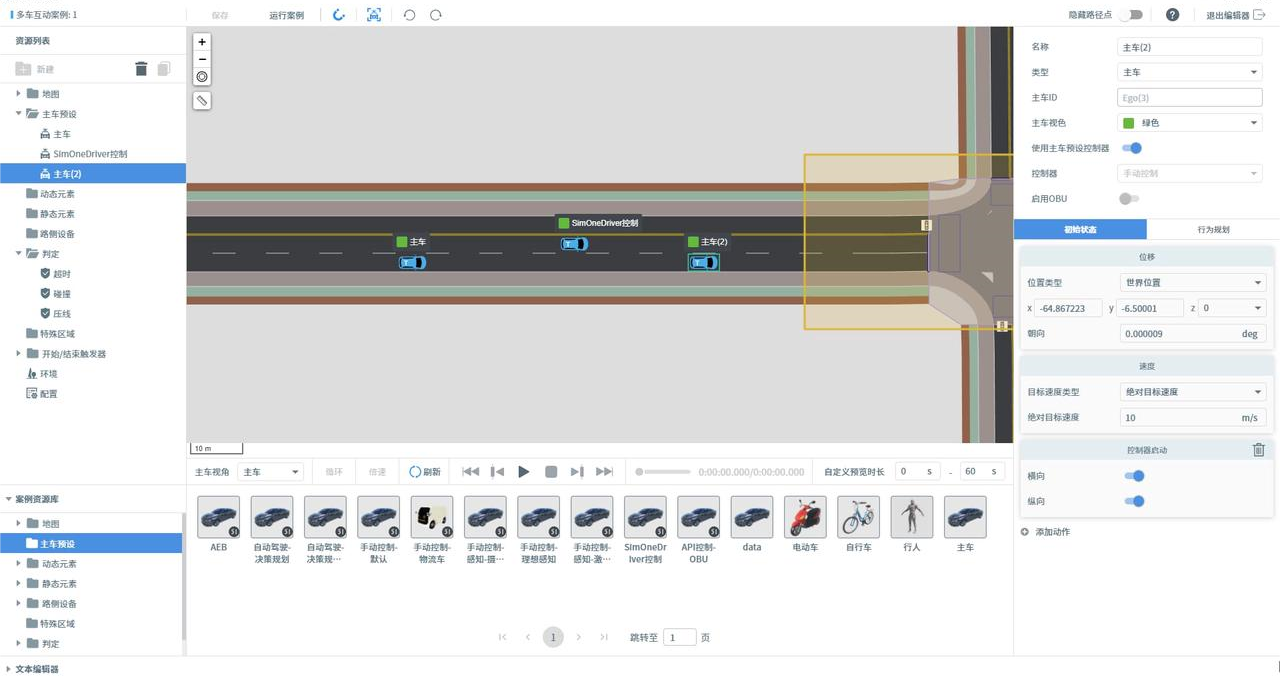Viewport: 1280px width, 681px height.
Task: Click the redo arrow in top toolbar
Action: [x=436, y=15]
